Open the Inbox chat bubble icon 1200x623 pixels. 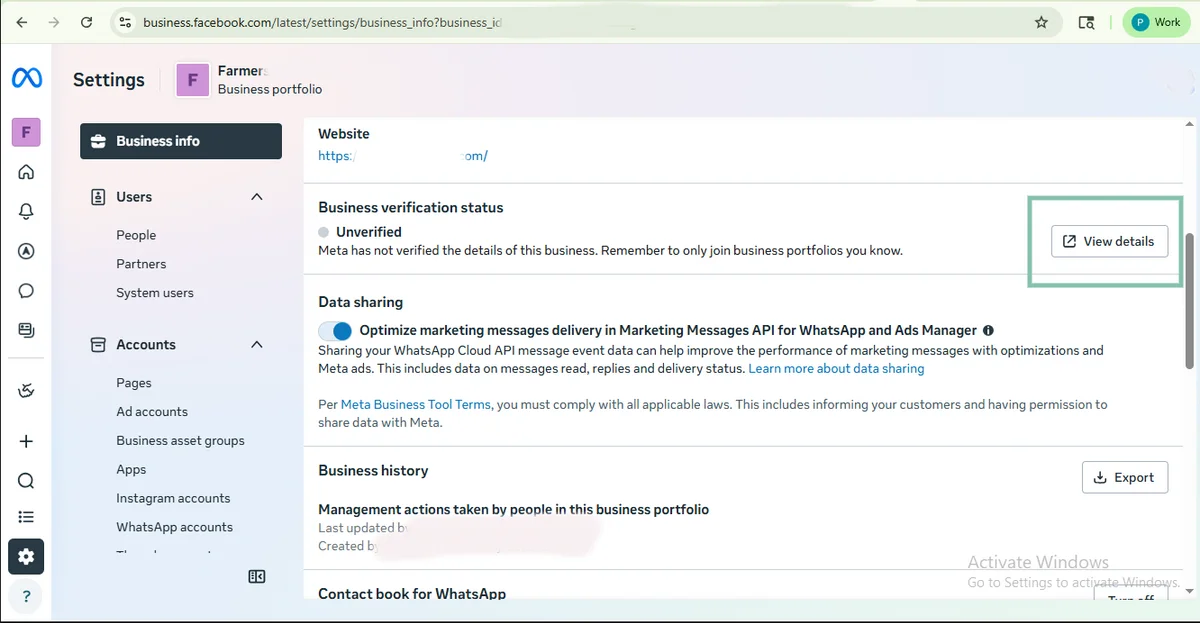point(26,291)
